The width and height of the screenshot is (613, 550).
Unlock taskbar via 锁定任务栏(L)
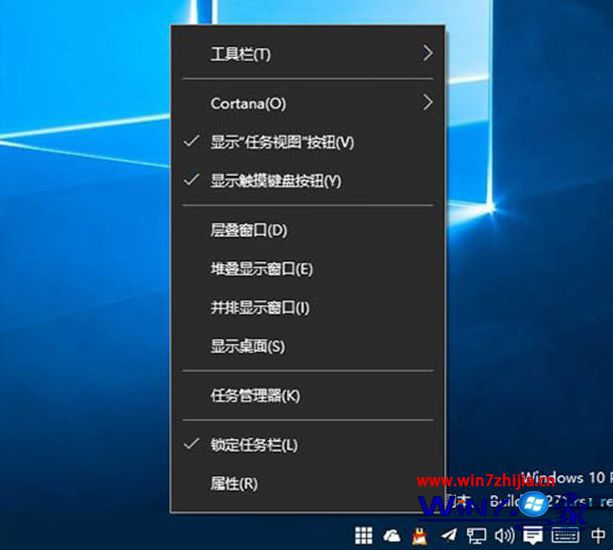[254, 444]
